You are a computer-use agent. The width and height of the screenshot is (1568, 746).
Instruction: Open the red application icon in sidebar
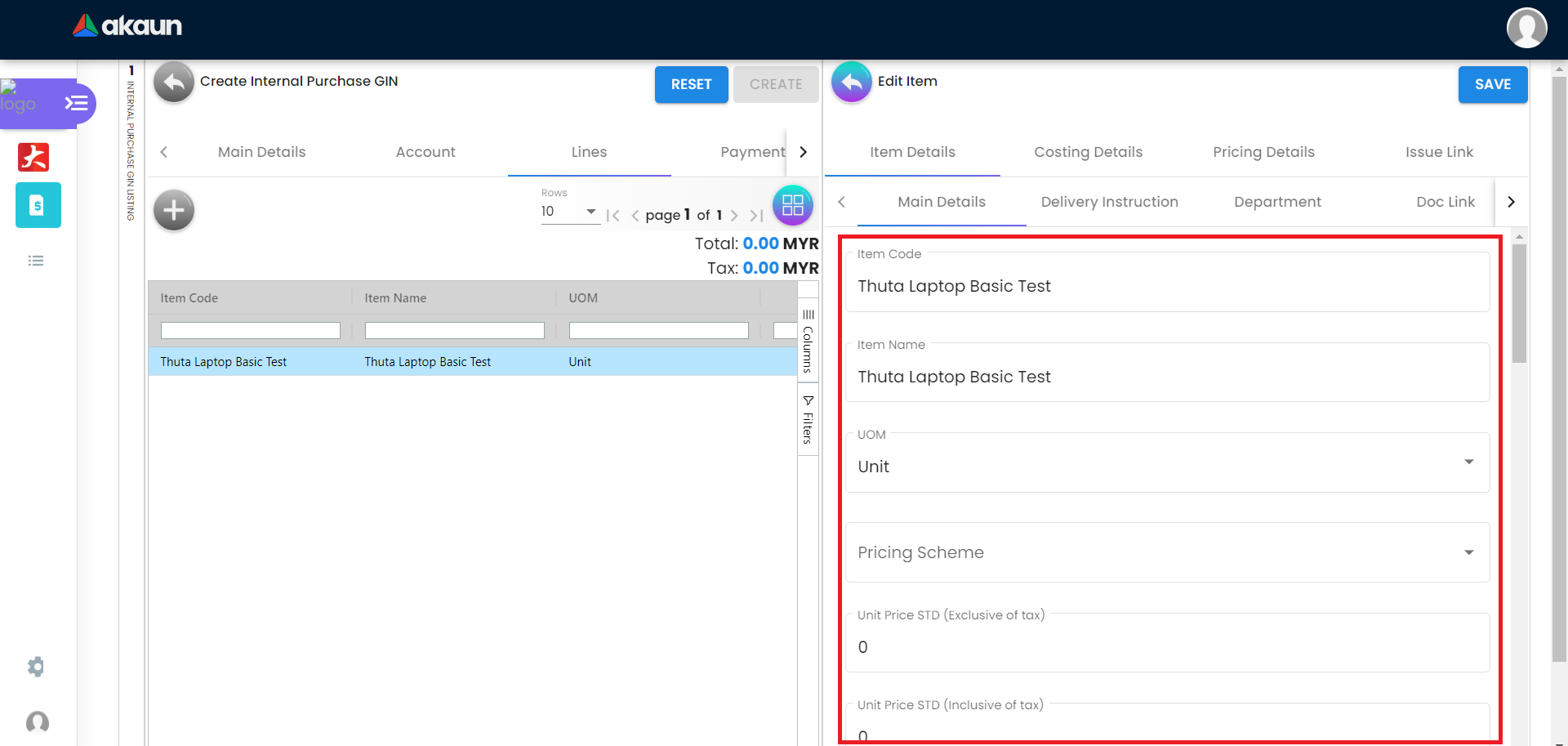pyautogui.click(x=33, y=157)
